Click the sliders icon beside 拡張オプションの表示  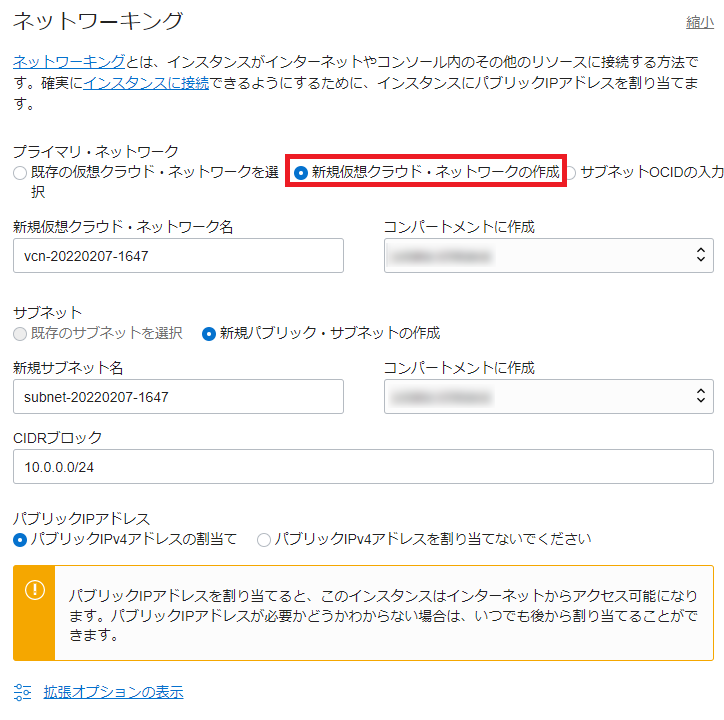tap(24, 692)
